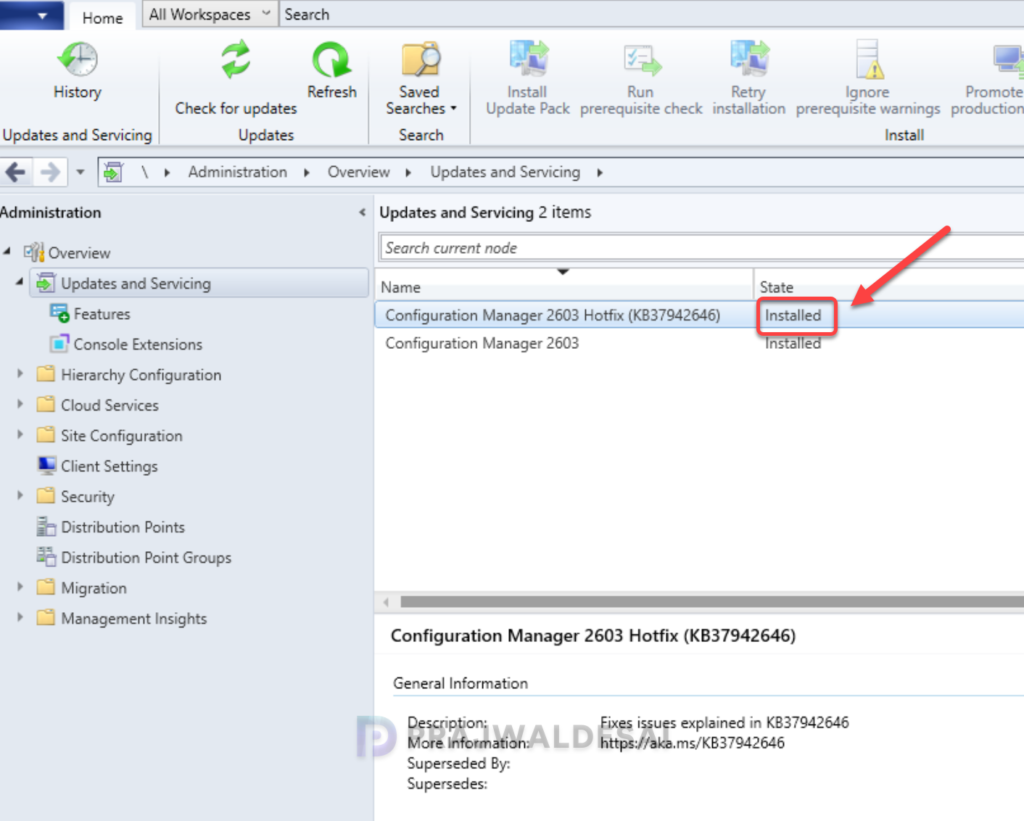
Task: Expand Security folder
Action: (20, 496)
